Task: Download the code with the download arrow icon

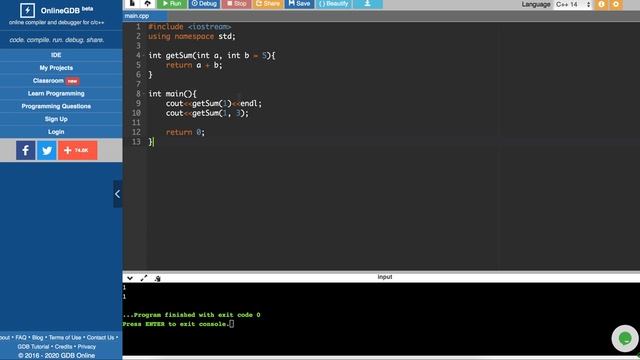Action: [x=368, y=4]
